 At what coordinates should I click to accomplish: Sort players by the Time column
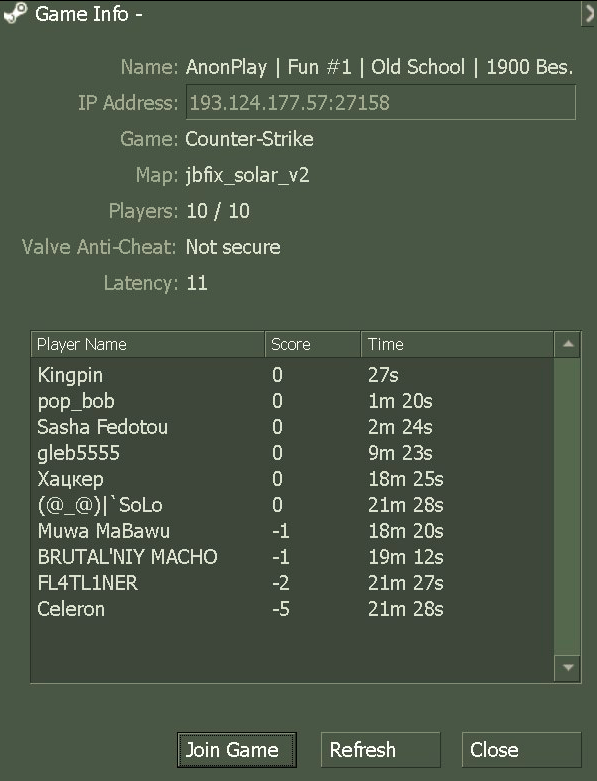tap(457, 344)
